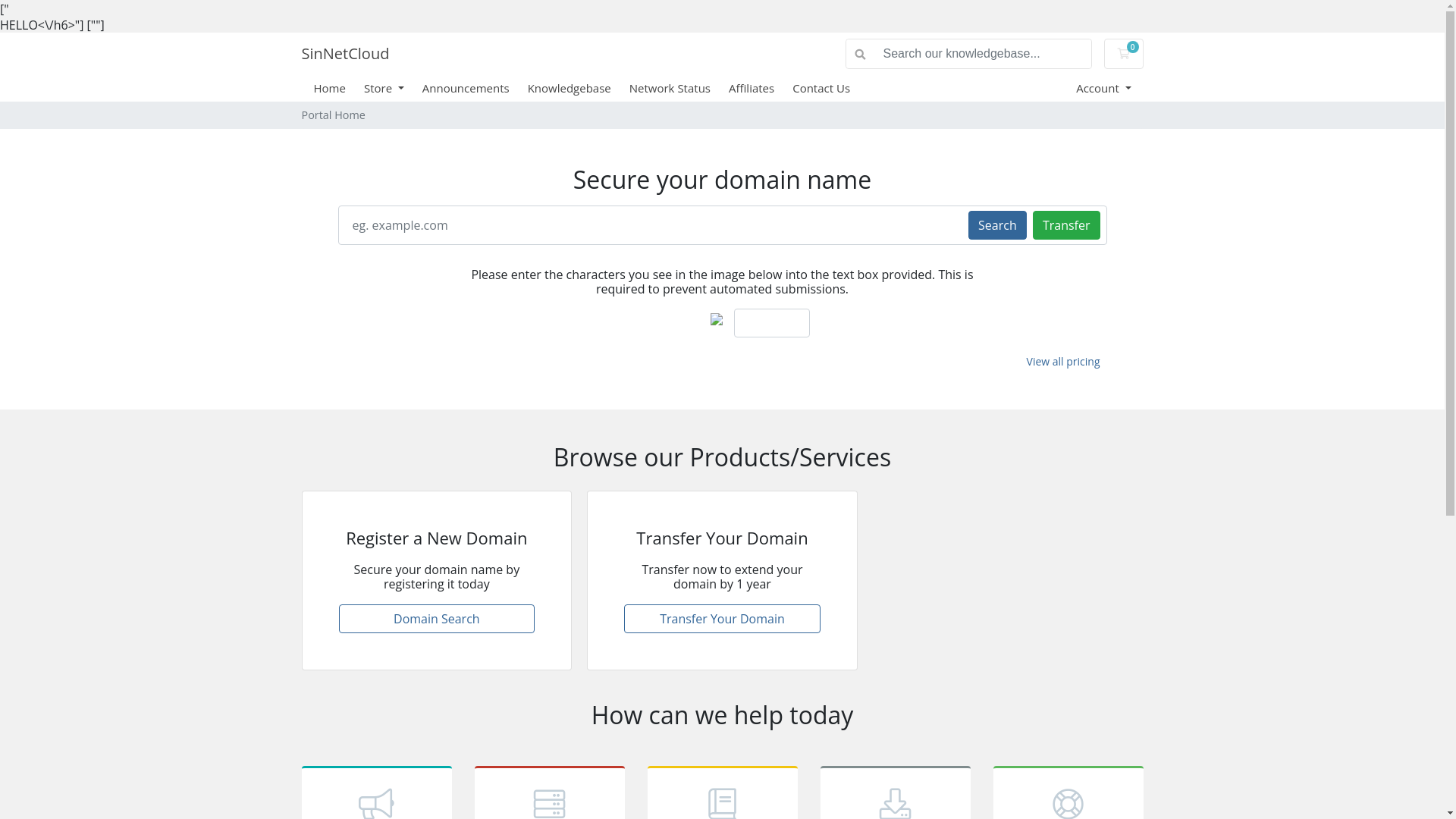Viewport: 1456px width, 819px height.
Task: Click the knowledgebase search magnifier icon
Action: point(860,55)
